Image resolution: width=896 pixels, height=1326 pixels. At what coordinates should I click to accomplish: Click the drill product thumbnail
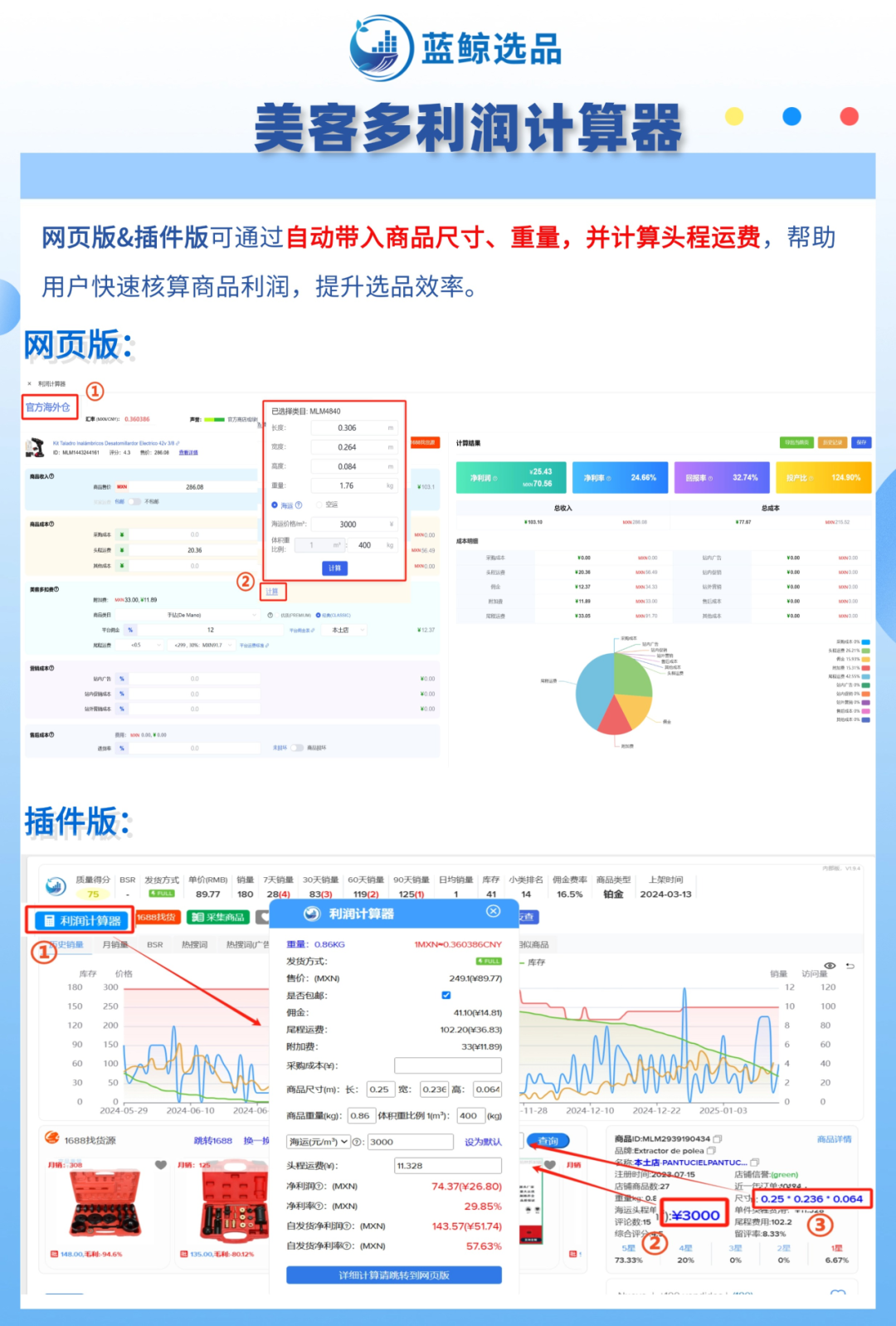[35, 447]
